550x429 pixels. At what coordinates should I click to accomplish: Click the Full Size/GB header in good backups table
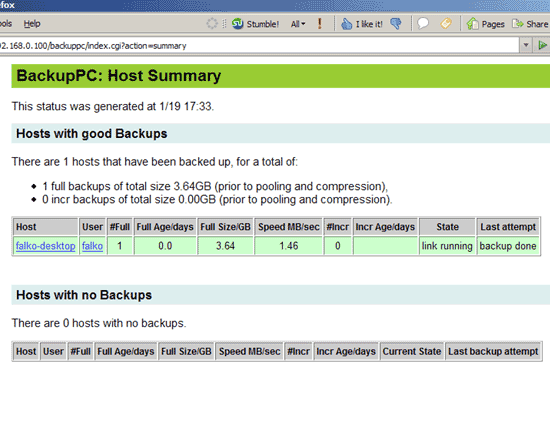tap(226, 227)
